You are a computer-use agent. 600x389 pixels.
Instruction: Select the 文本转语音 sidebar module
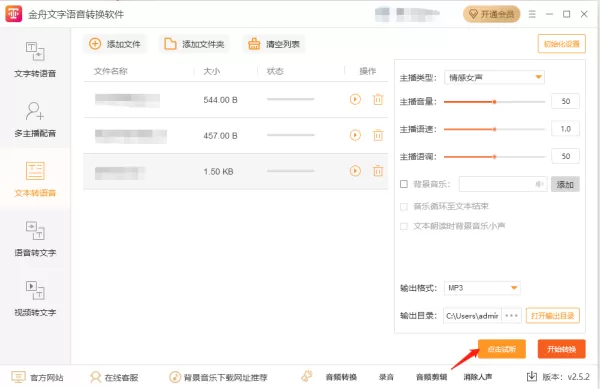pos(35,179)
